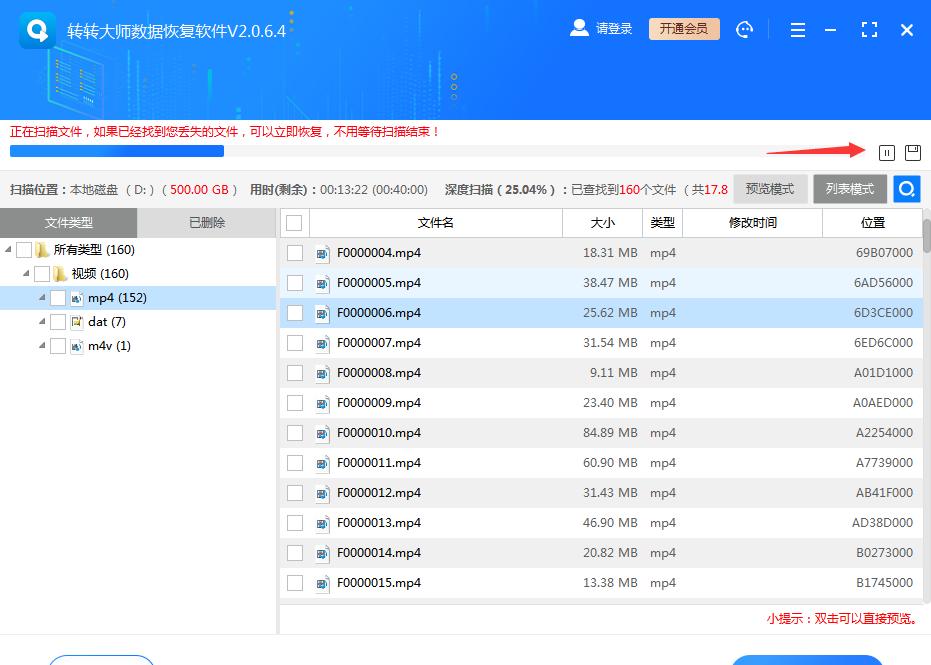Screen dimensions: 931x665
Task: Click the blue scan progress bar
Action: [x=117, y=151]
